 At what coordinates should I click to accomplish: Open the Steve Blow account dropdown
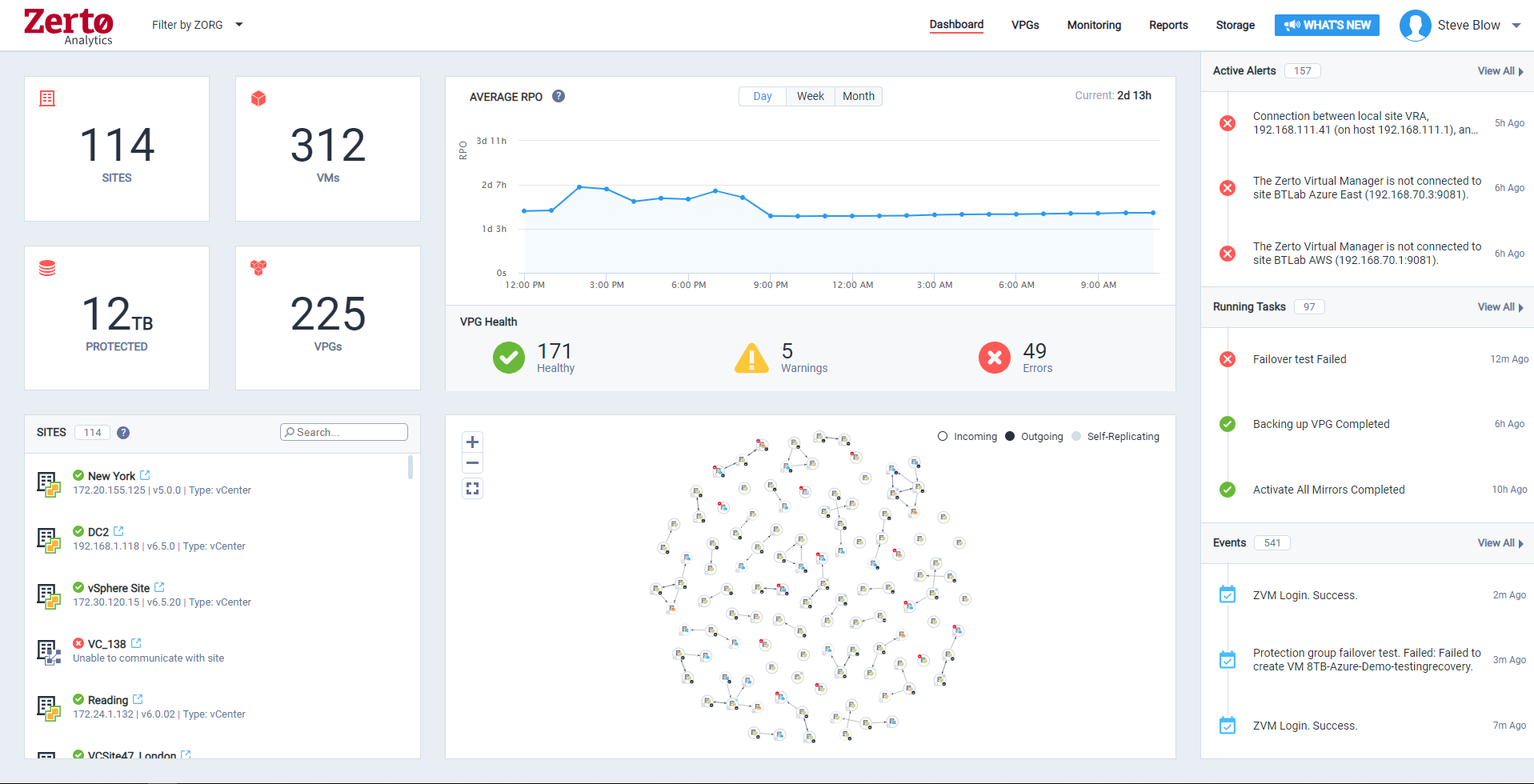tap(1469, 25)
